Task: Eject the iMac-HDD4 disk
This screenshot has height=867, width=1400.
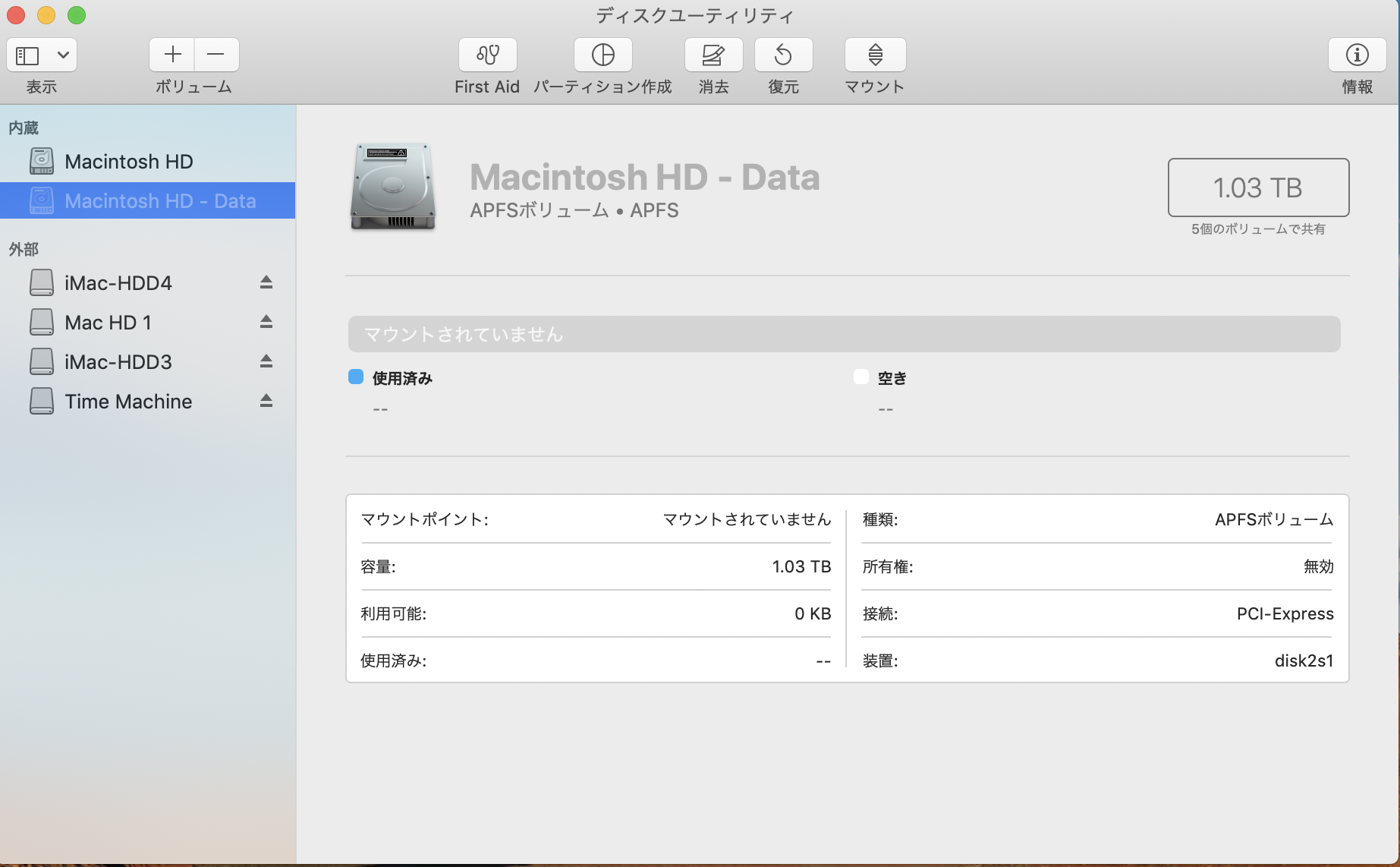Action: [x=266, y=282]
